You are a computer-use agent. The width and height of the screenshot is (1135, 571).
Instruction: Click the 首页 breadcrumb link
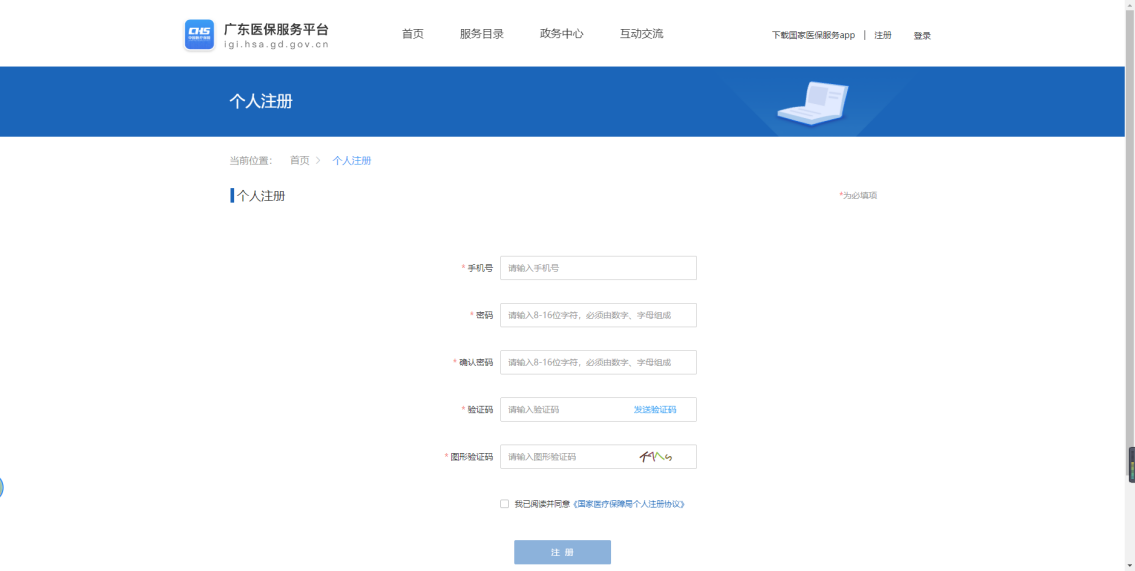click(x=299, y=161)
